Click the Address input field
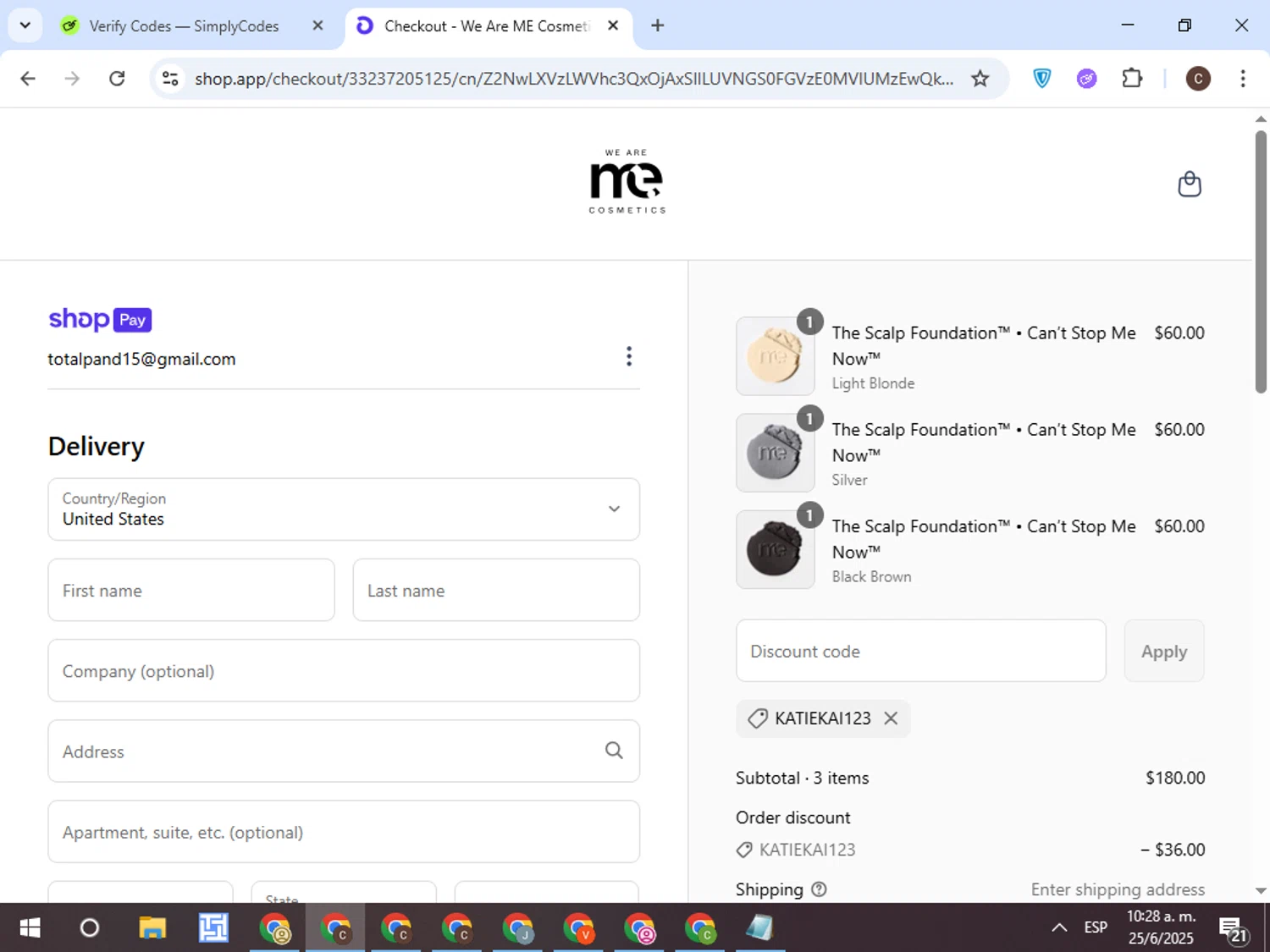Viewport: 1270px width, 952px height. click(x=344, y=751)
